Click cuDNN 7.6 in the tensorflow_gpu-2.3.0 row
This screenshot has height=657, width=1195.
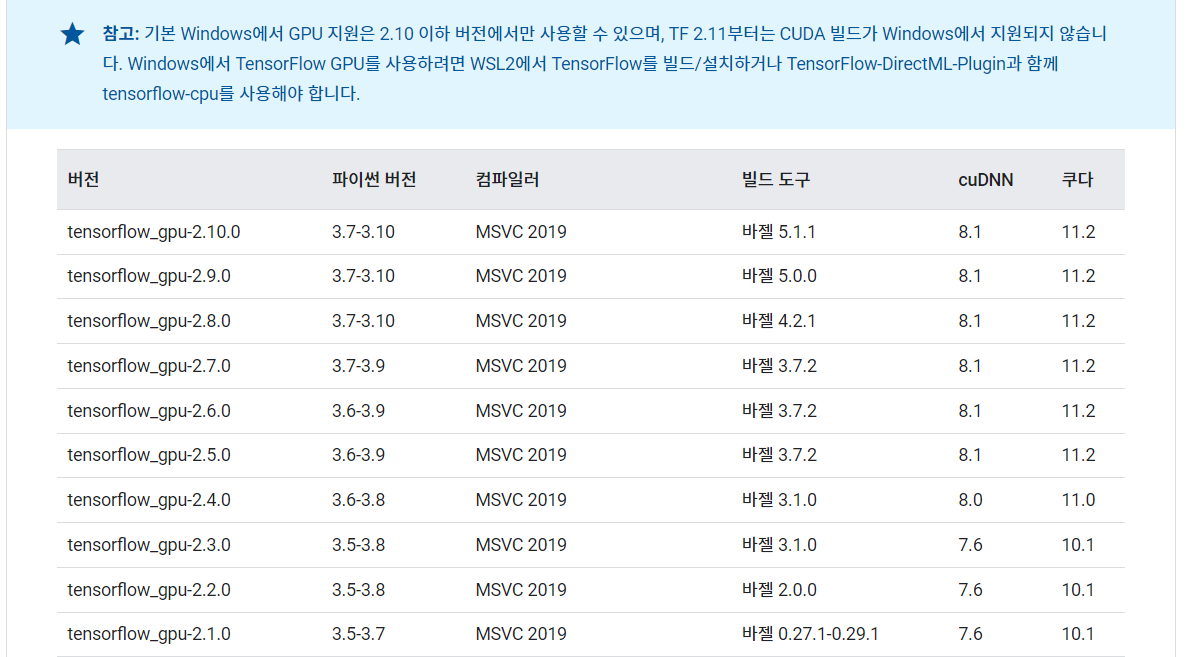coord(970,545)
